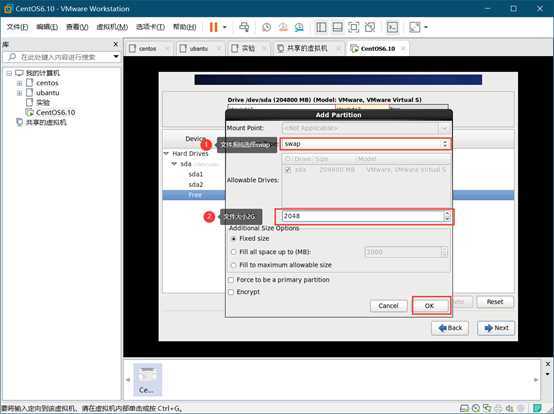554x414 pixels.
Task: Select Fill all space up to (MB)
Action: (234, 252)
